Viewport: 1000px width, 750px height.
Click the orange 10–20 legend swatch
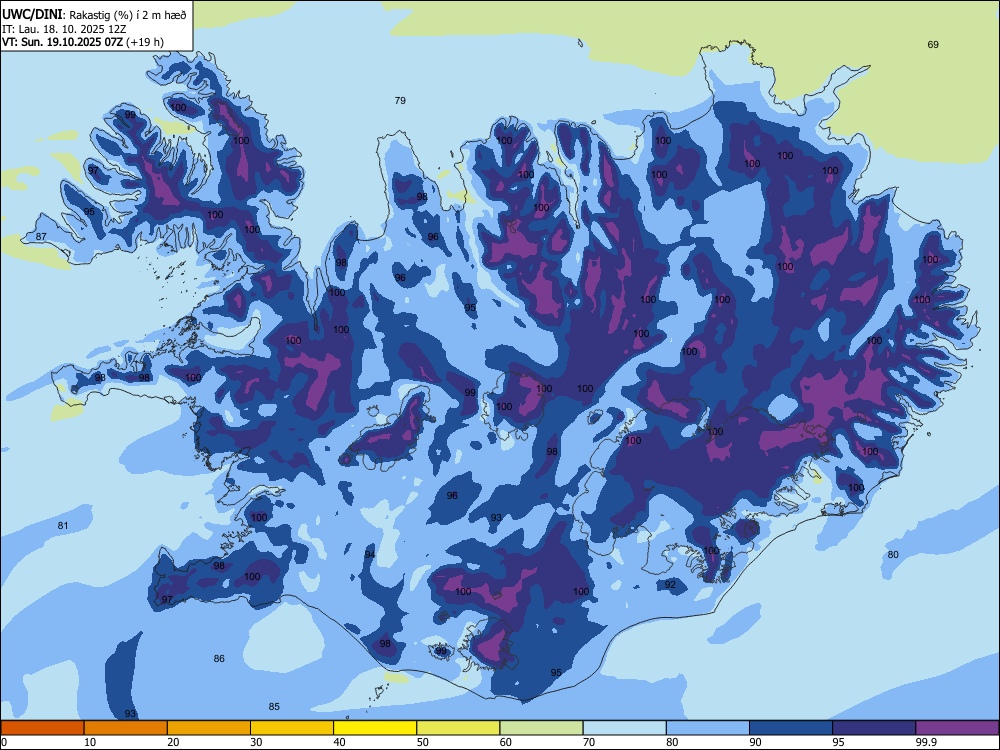pos(126,728)
